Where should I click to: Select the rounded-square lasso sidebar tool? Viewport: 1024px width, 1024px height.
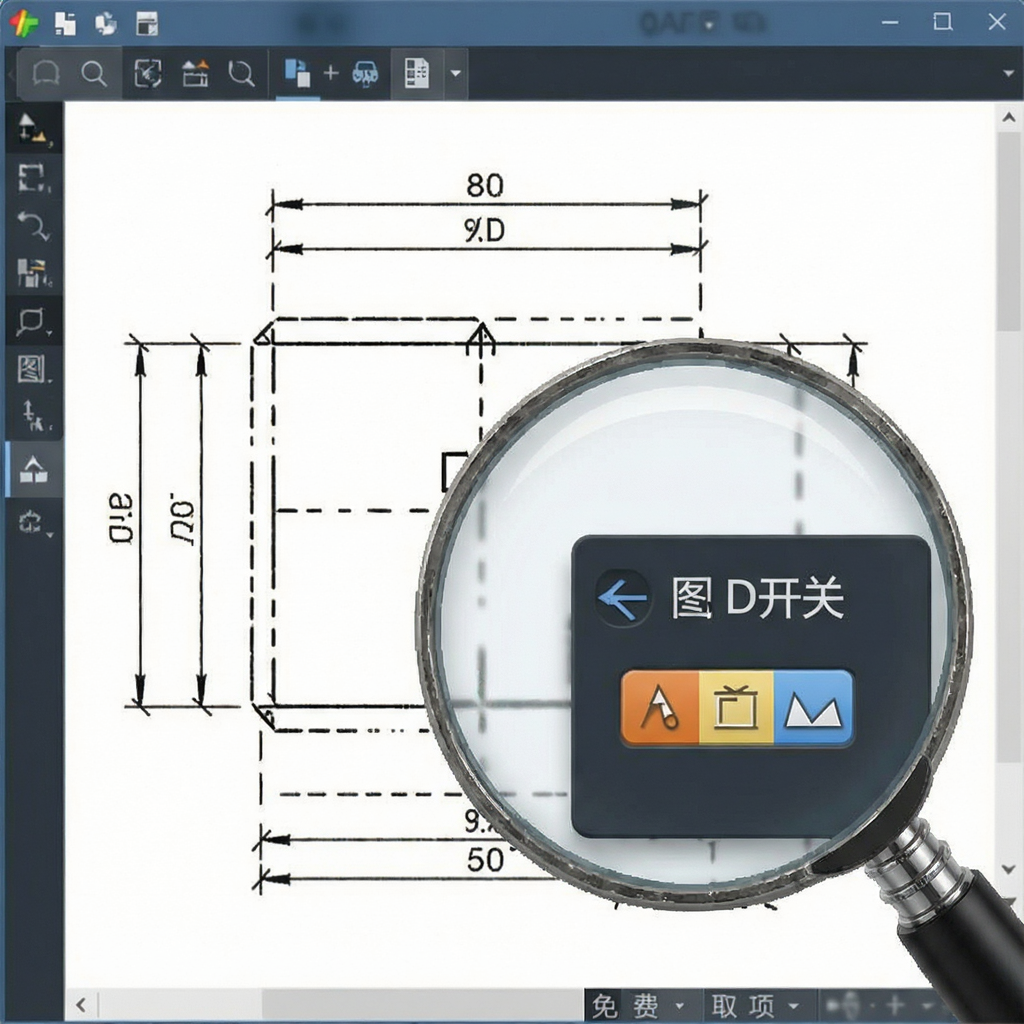point(31,321)
